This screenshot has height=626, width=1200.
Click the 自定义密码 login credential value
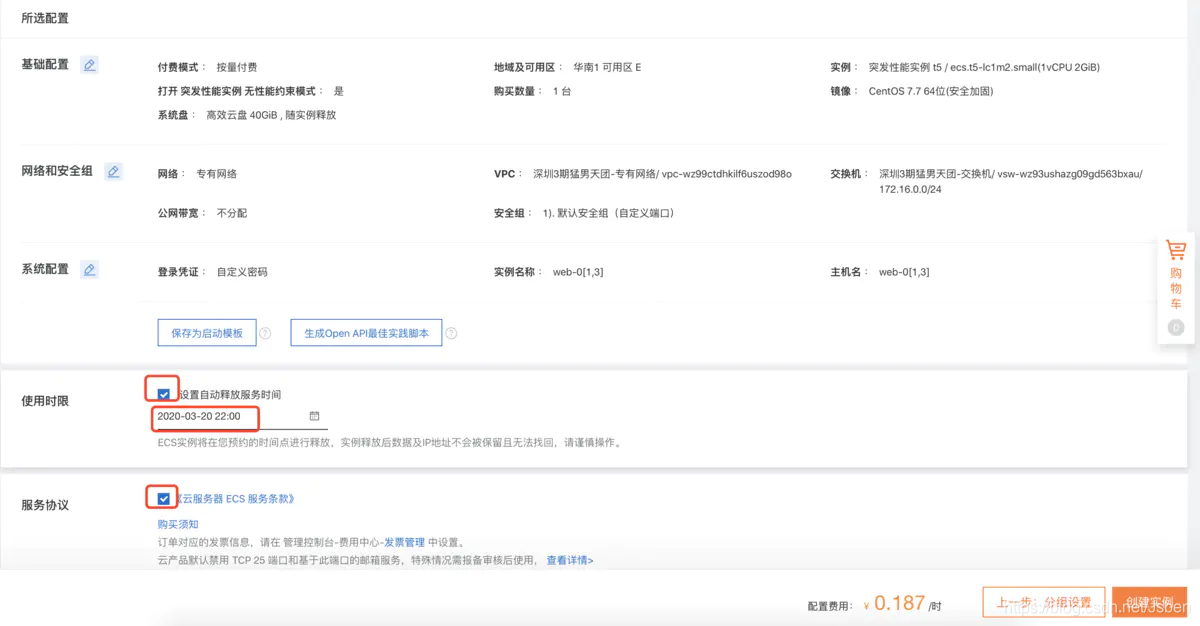242,271
